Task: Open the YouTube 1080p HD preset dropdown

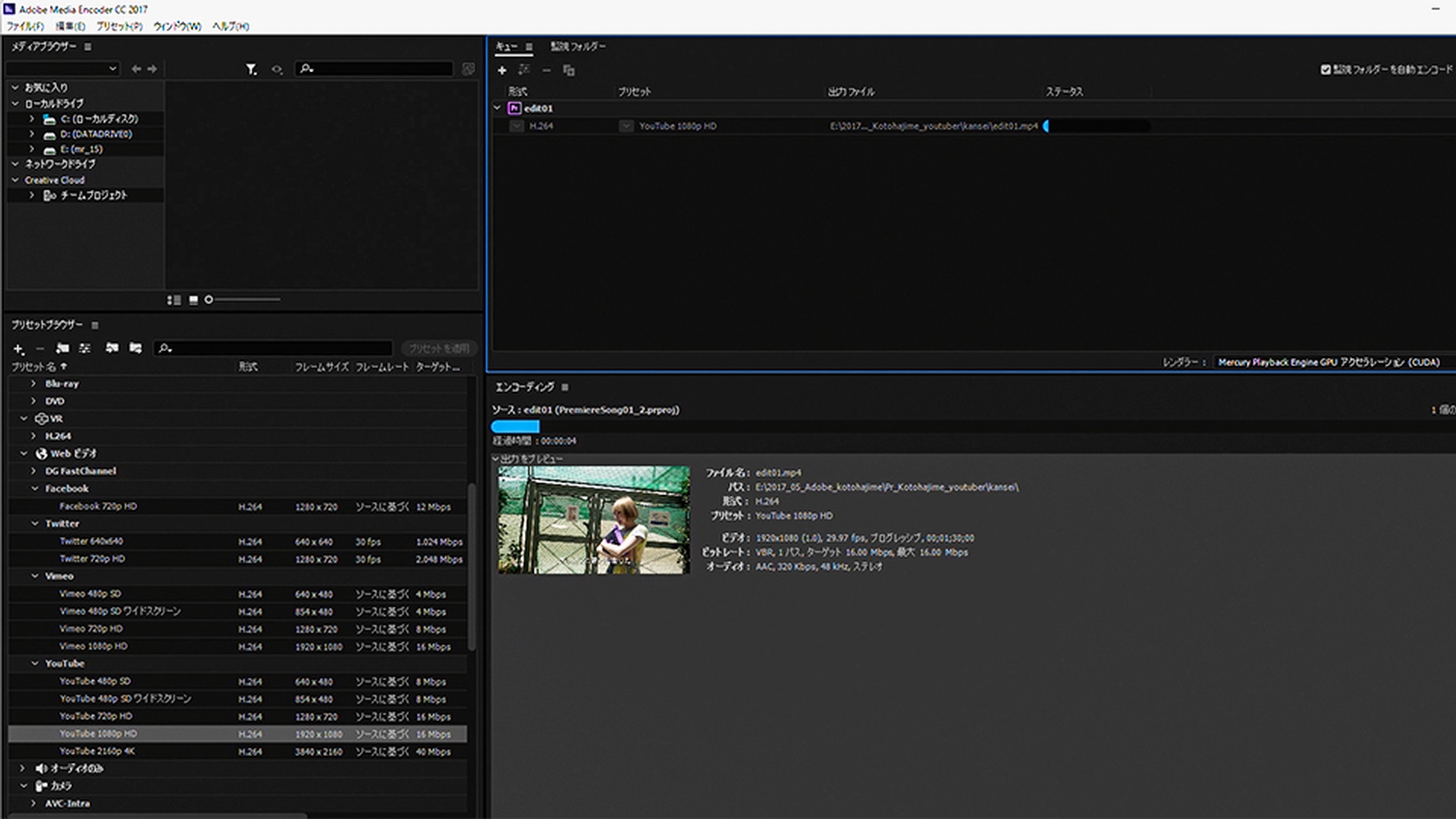Action: point(626,127)
